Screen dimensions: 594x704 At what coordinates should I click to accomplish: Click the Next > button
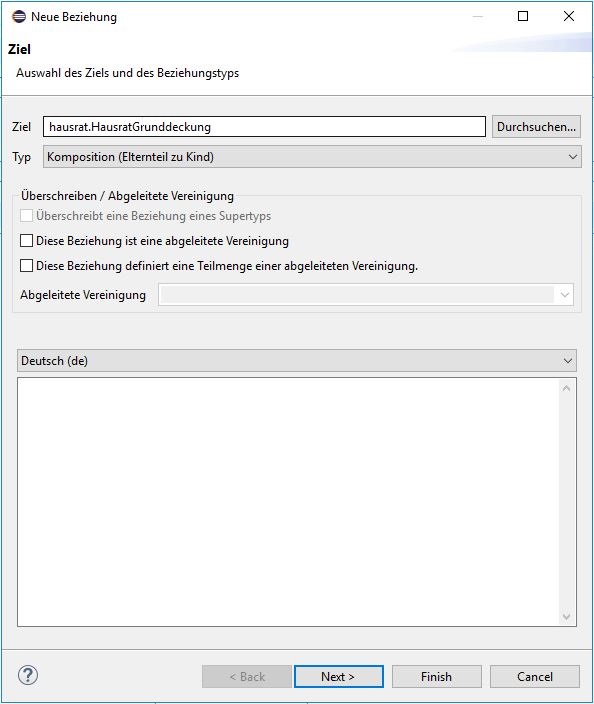(x=339, y=676)
